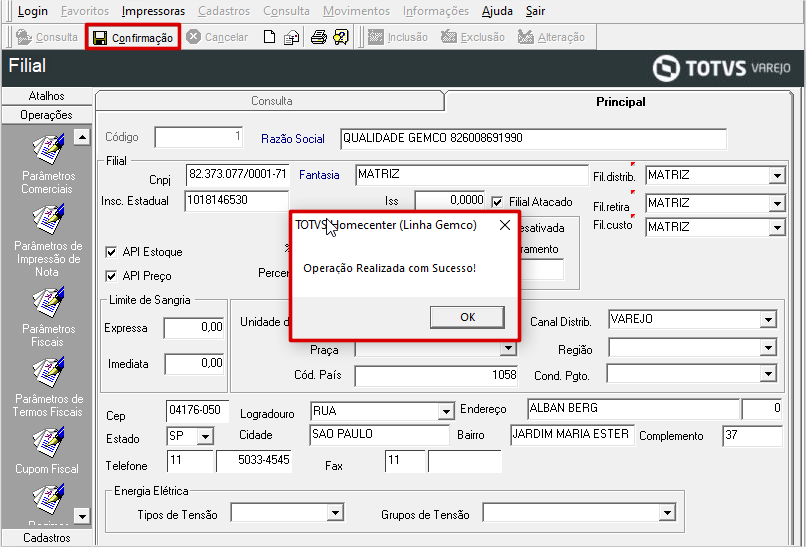This screenshot has width=806, height=547.
Task: Expand the Grupos de Tensão dropdown
Action: pyautogui.click(x=667, y=513)
